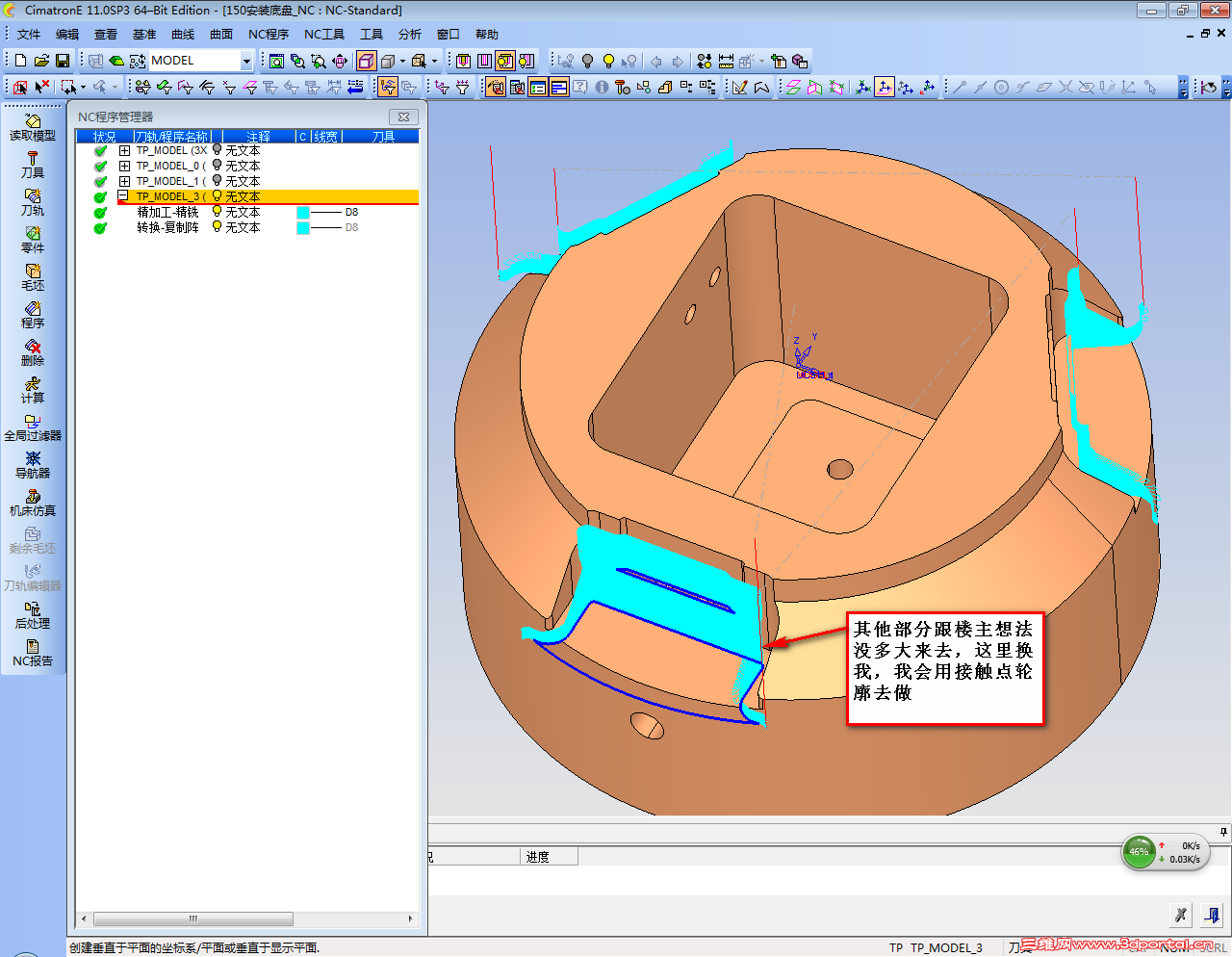This screenshot has width=1232, height=957.
Task: Save the document with the floppy icon
Action: pos(63,61)
